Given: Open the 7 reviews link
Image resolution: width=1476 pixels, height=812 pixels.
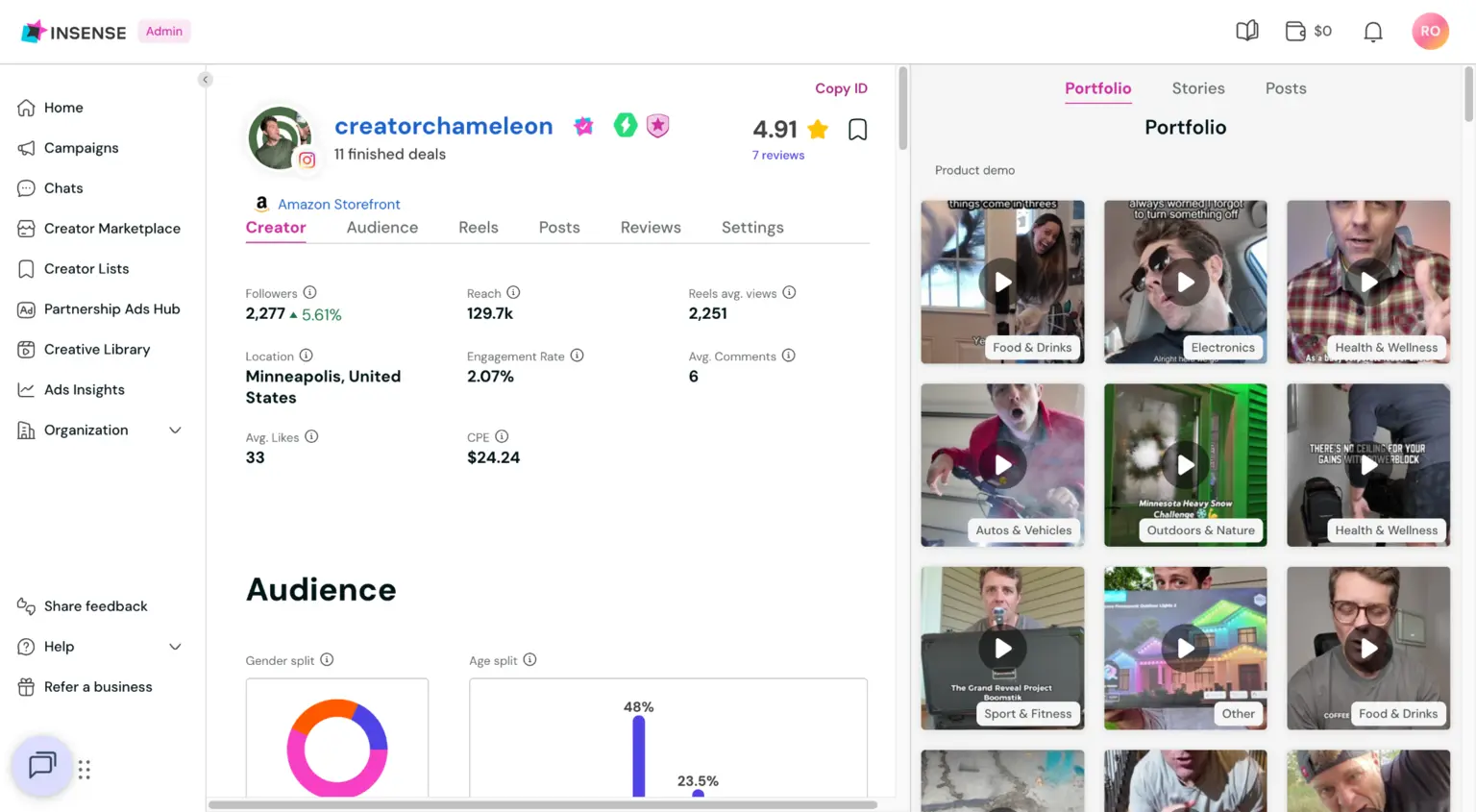Looking at the screenshot, I should (778, 156).
